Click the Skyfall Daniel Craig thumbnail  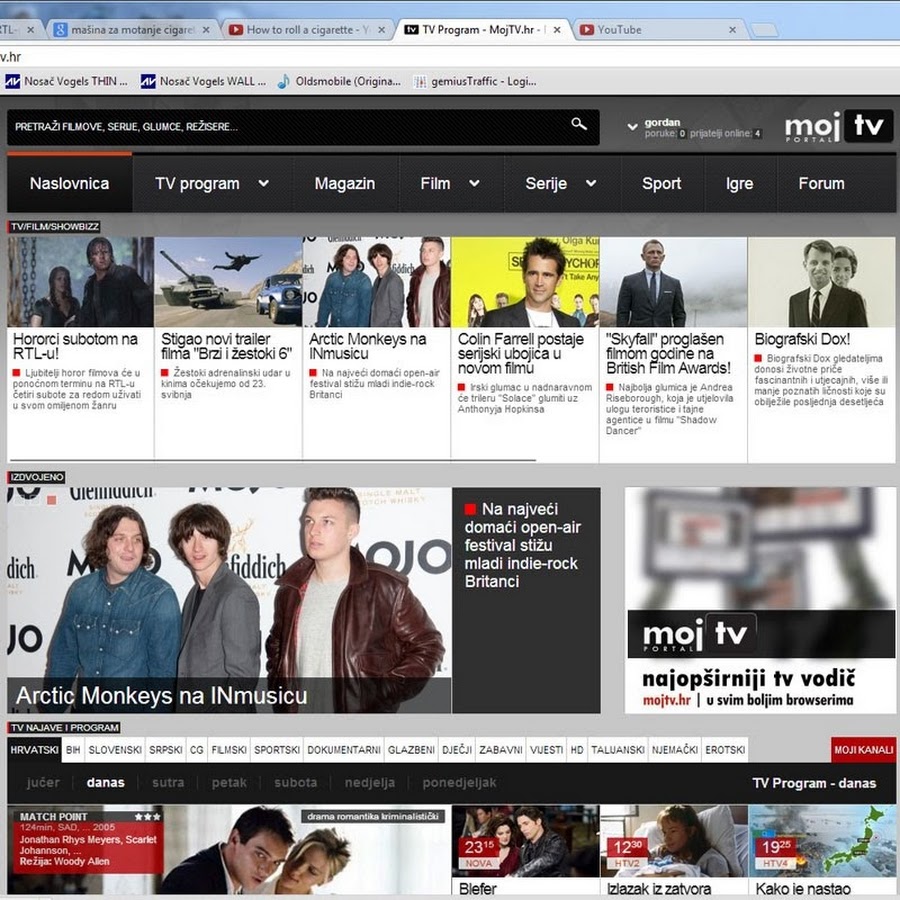pos(673,282)
